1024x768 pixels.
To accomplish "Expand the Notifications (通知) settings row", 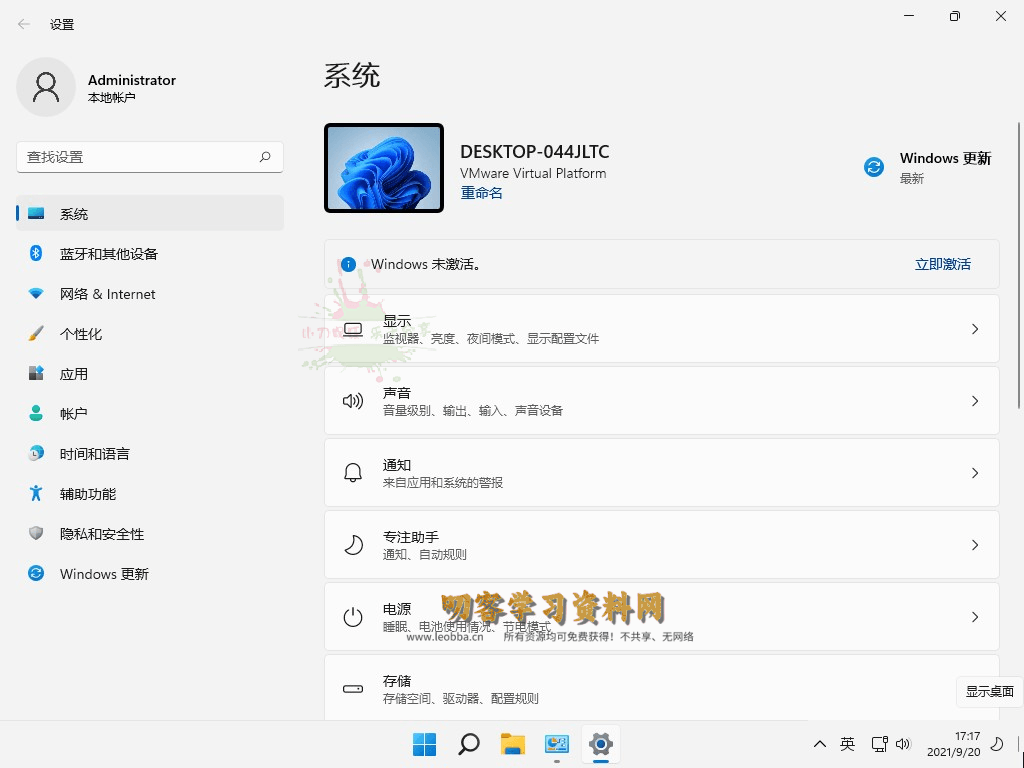I will (661, 472).
